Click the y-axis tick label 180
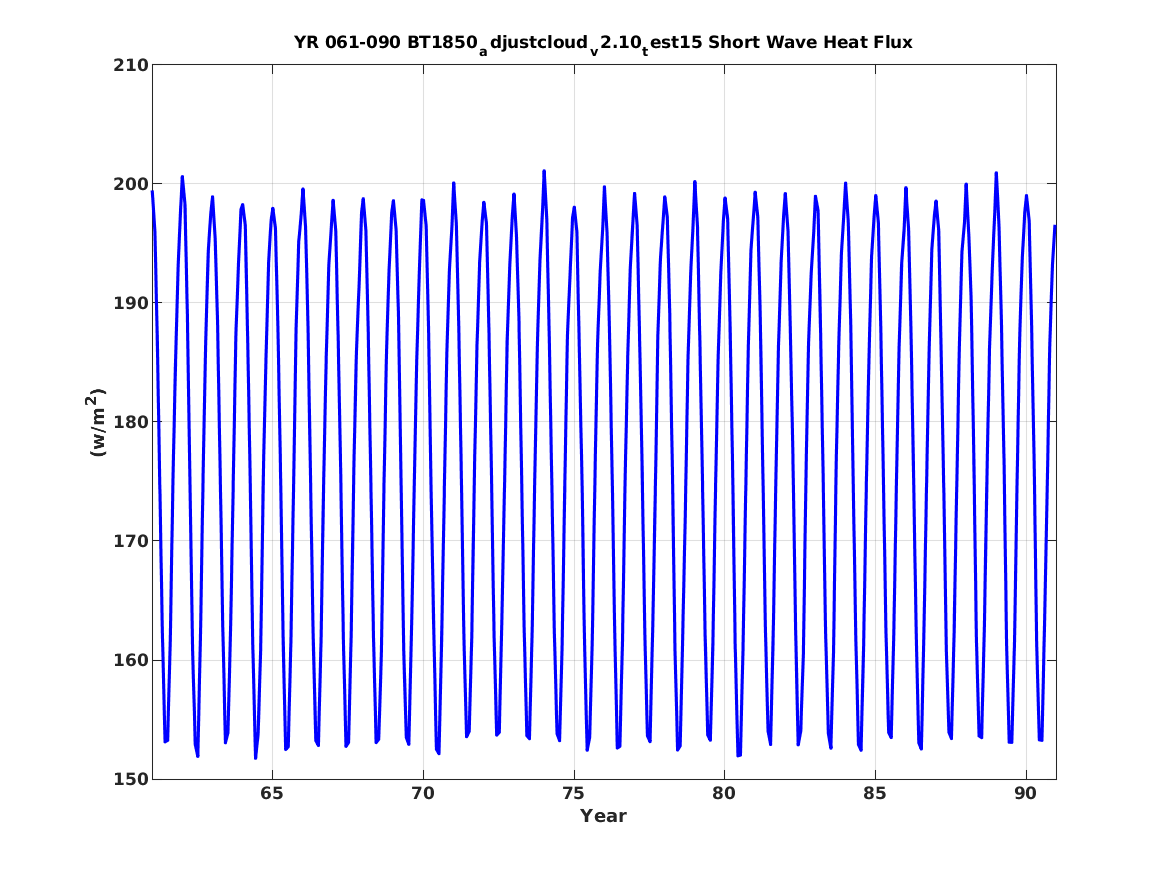The image size is (1167, 875). click(130, 422)
